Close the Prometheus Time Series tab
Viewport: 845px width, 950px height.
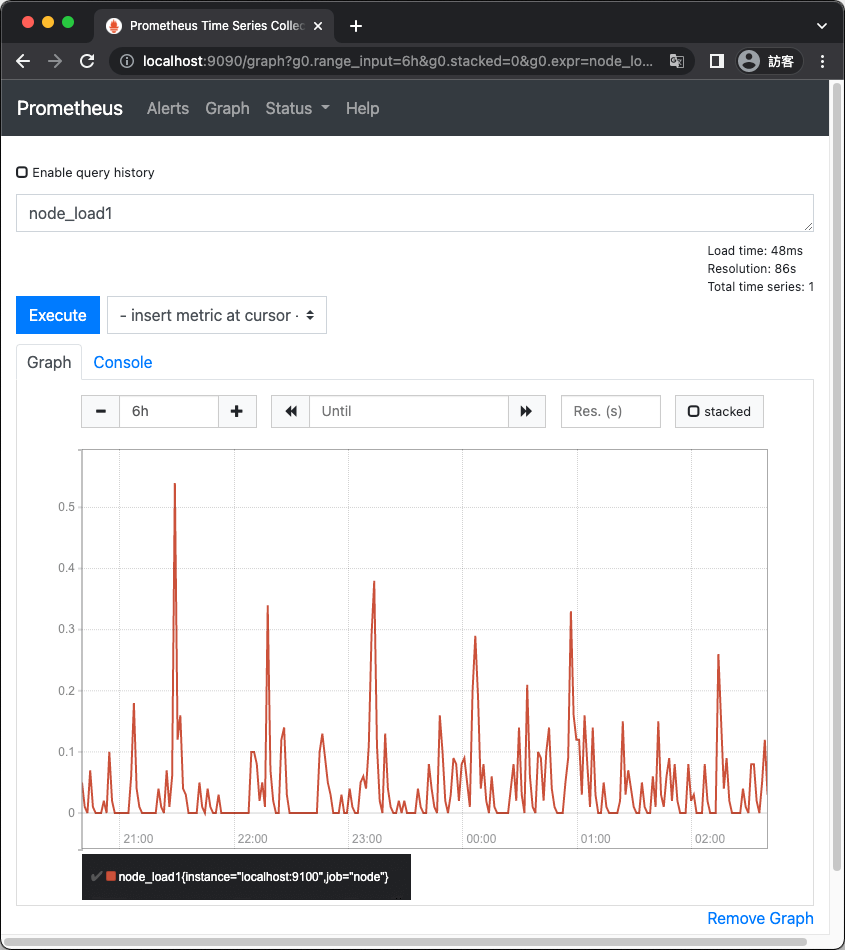[318, 26]
